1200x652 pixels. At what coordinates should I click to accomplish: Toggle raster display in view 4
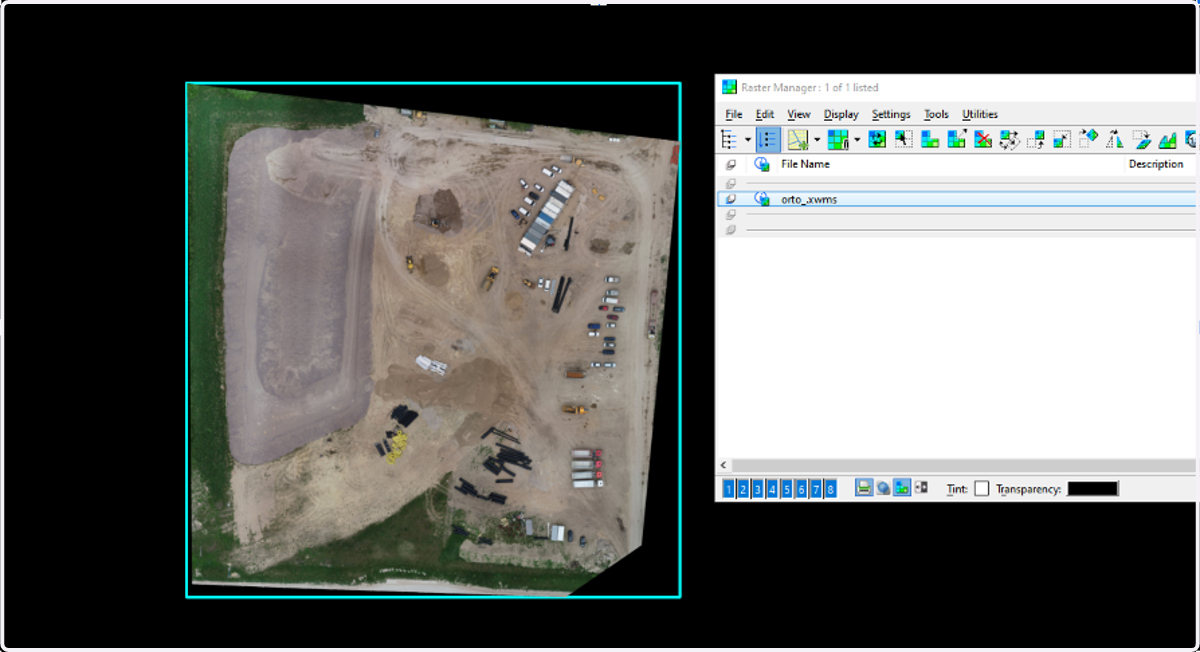coord(772,489)
